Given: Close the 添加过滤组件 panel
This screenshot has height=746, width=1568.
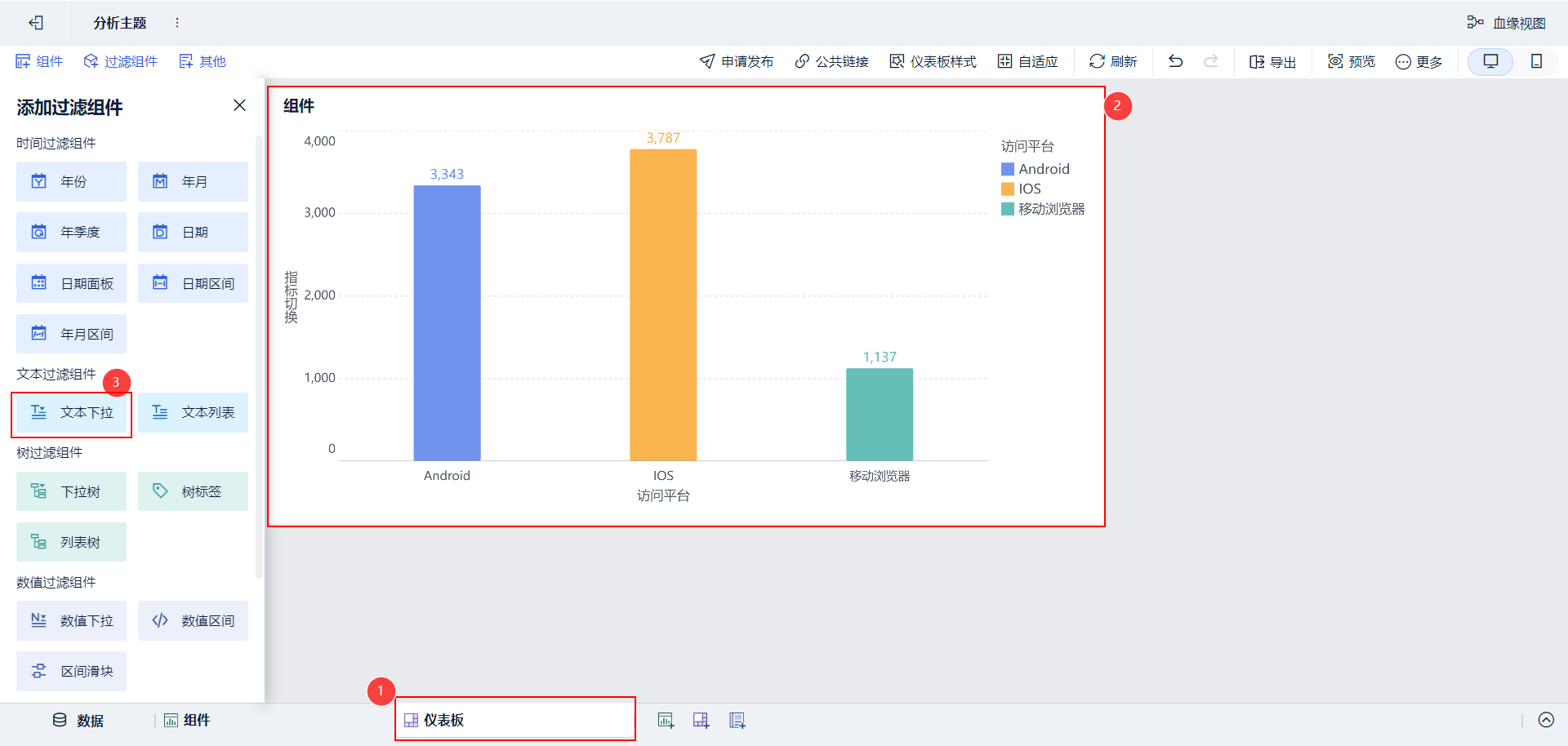Looking at the screenshot, I should click(x=239, y=105).
